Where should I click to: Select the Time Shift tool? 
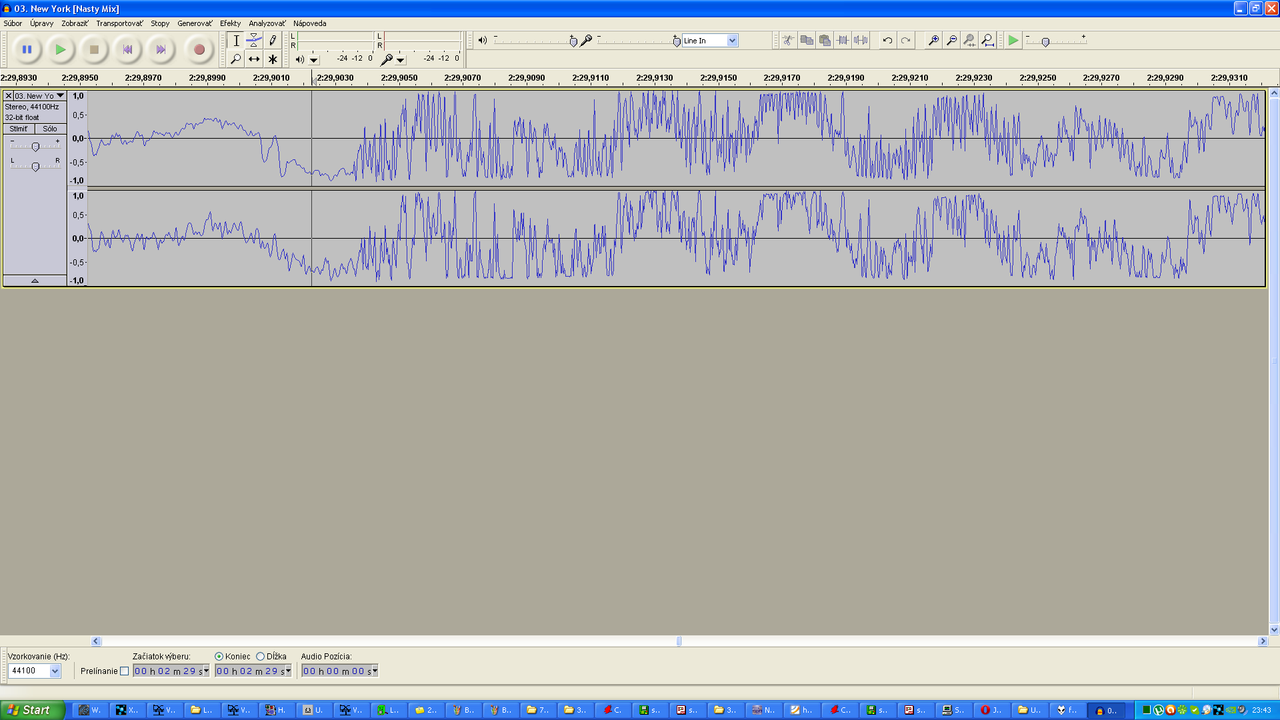[x=254, y=59]
